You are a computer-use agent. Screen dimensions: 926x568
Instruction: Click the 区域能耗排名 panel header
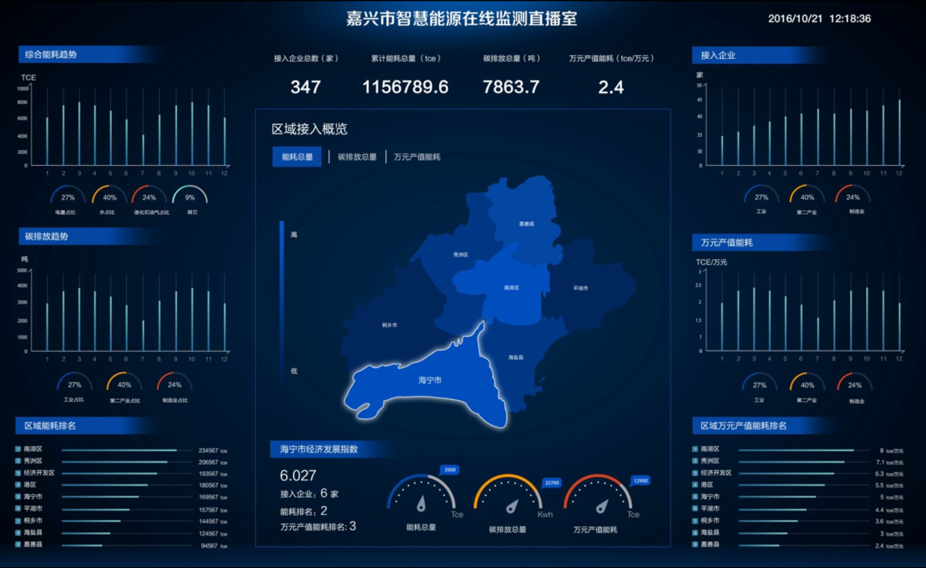86,426
